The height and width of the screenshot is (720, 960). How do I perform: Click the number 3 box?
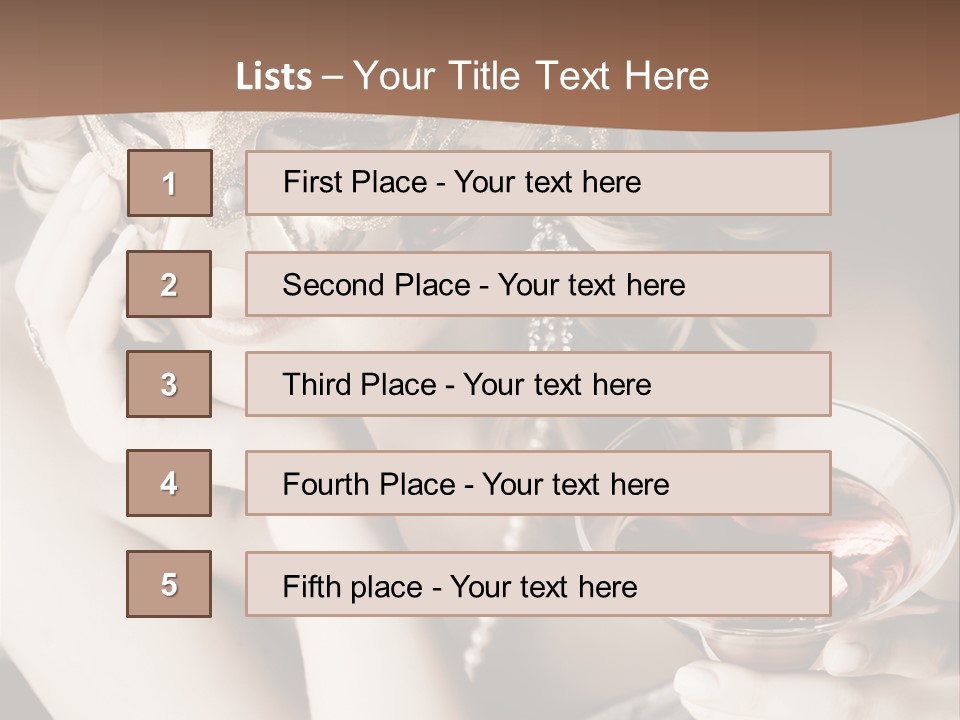click(x=169, y=384)
